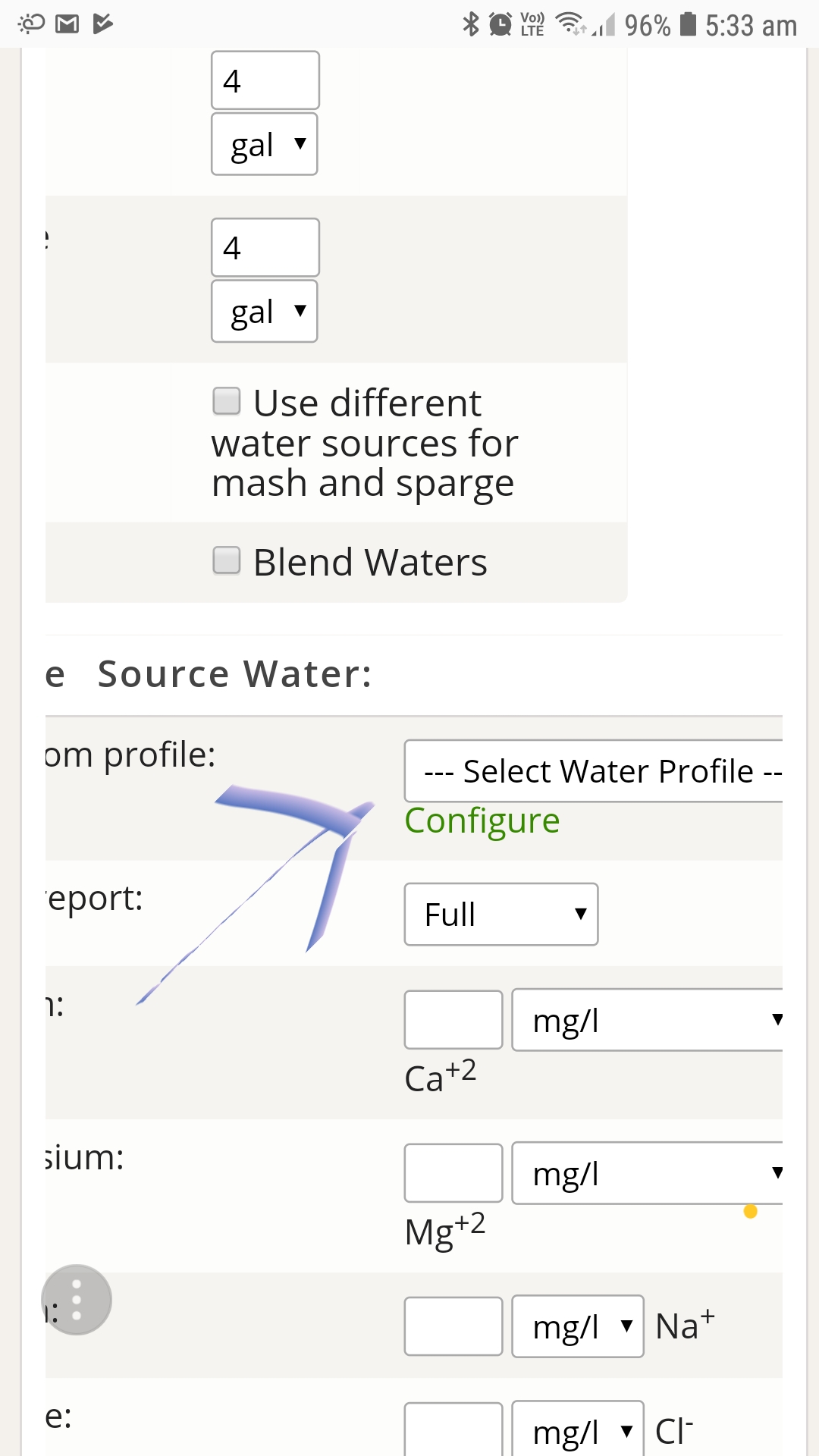Check the Blend Waters checkbox

227,561
